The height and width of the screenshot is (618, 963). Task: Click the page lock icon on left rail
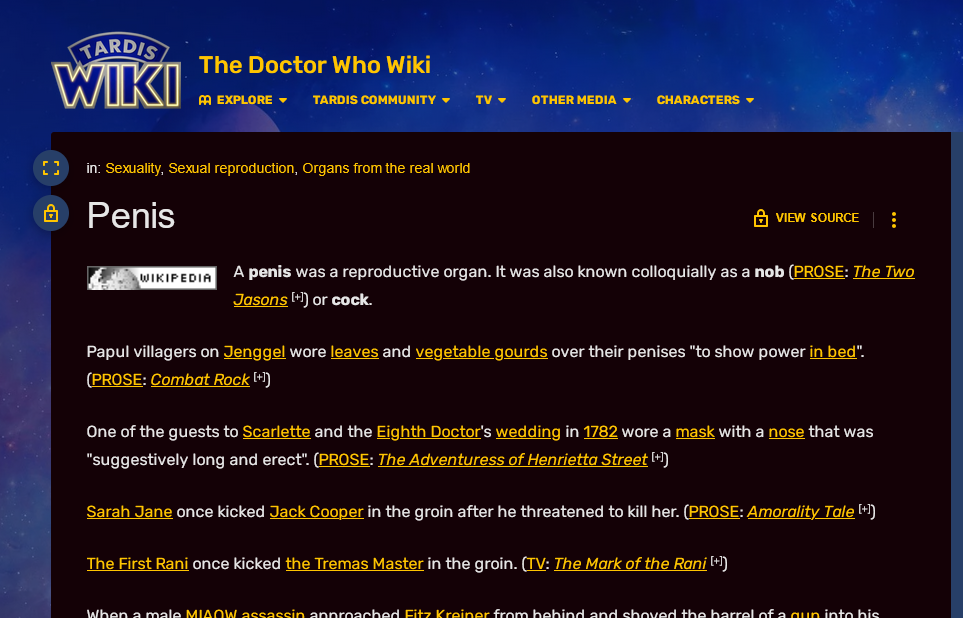click(x=51, y=213)
